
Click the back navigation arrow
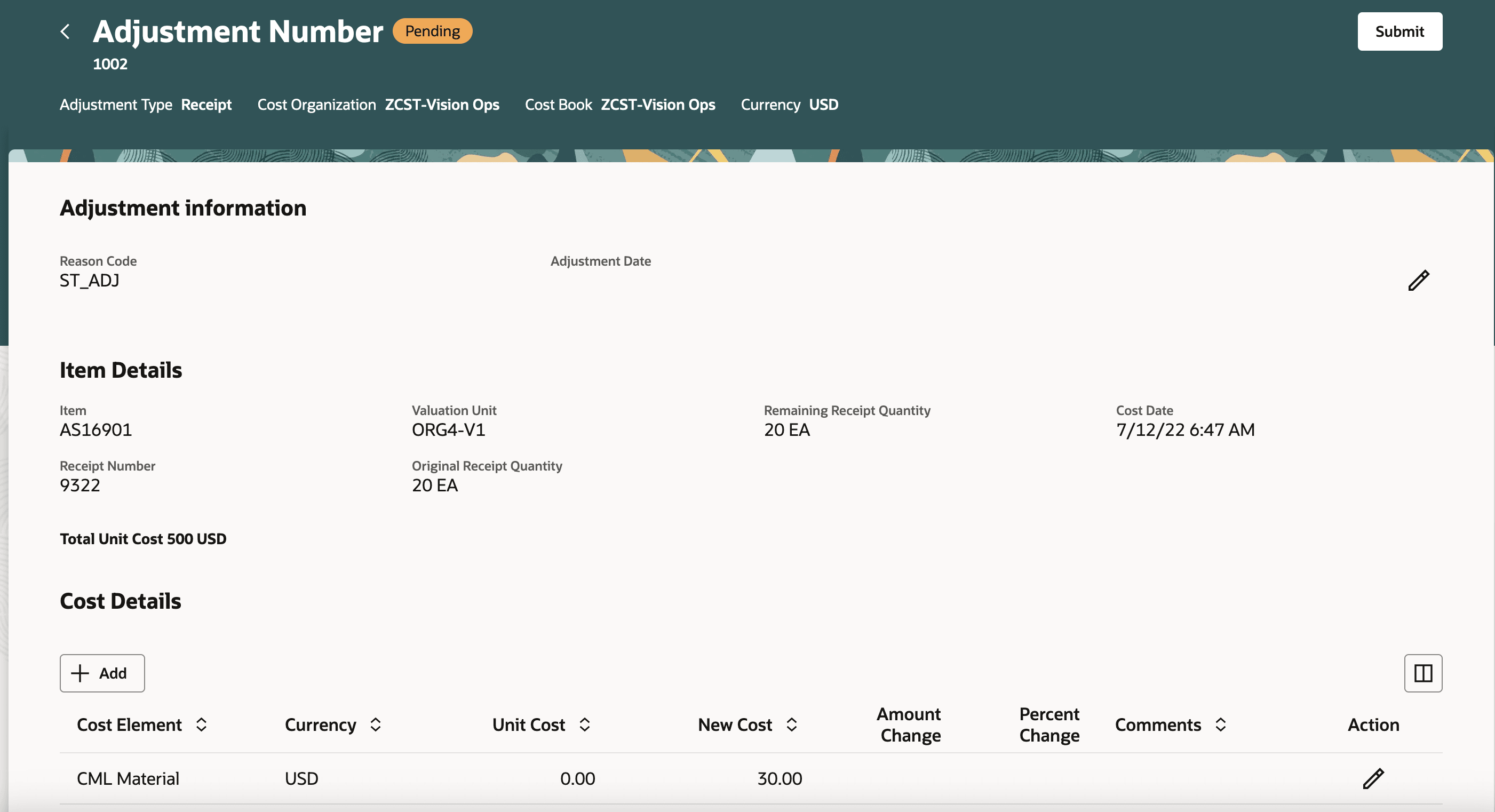coord(65,31)
